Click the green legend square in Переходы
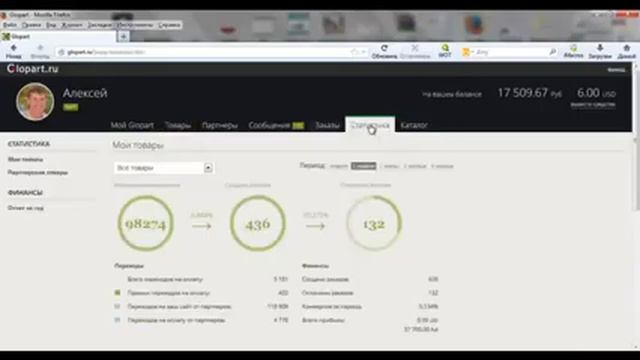 (118, 293)
